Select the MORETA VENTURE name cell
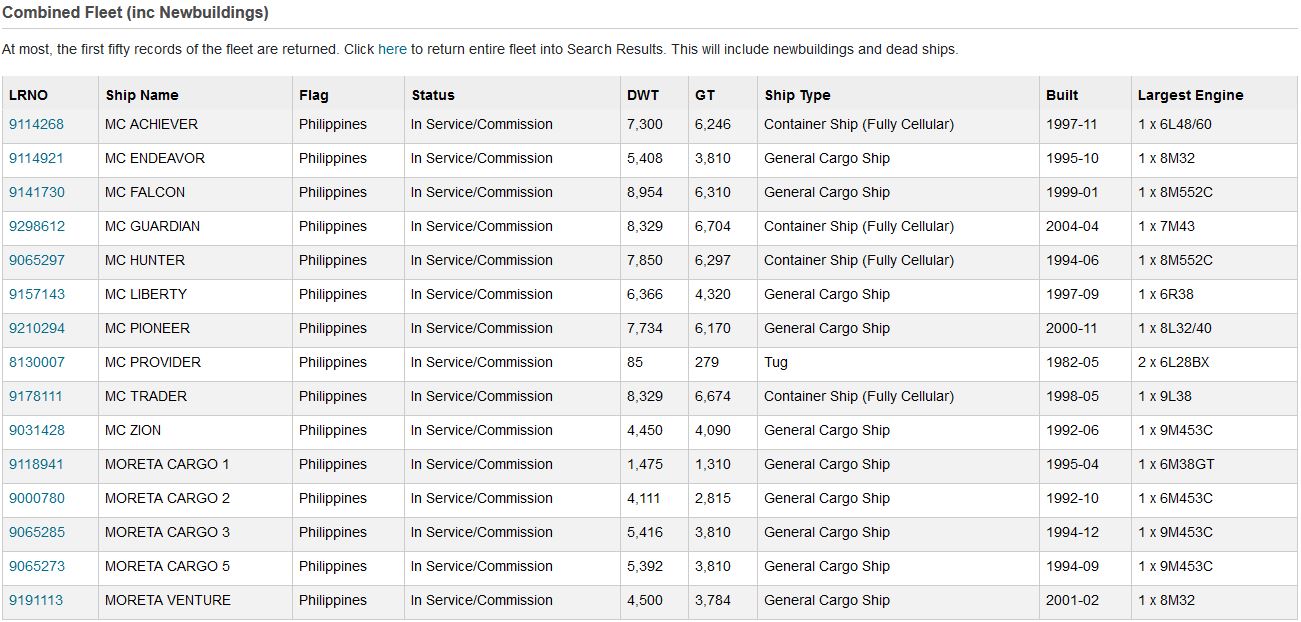 (x=195, y=600)
